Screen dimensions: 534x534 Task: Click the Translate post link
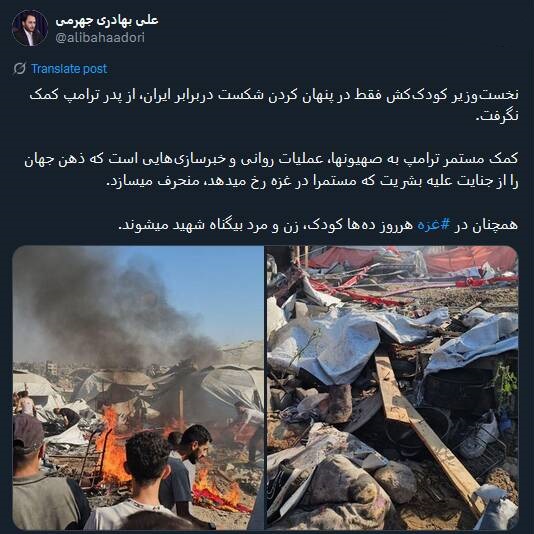tap(69, 69)
